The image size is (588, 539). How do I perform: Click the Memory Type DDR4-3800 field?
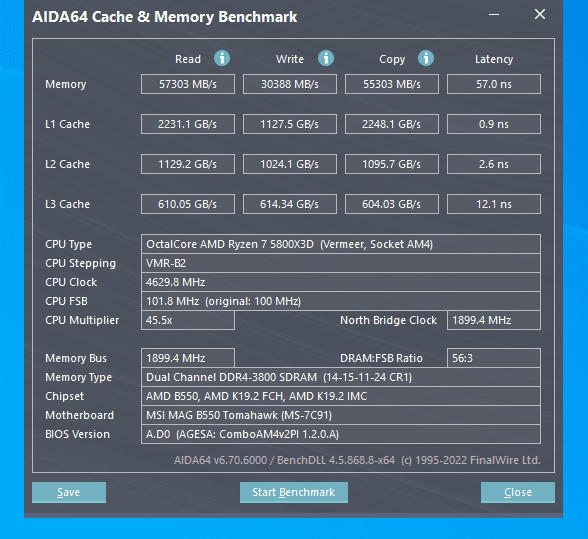click(x=341, y=377)
